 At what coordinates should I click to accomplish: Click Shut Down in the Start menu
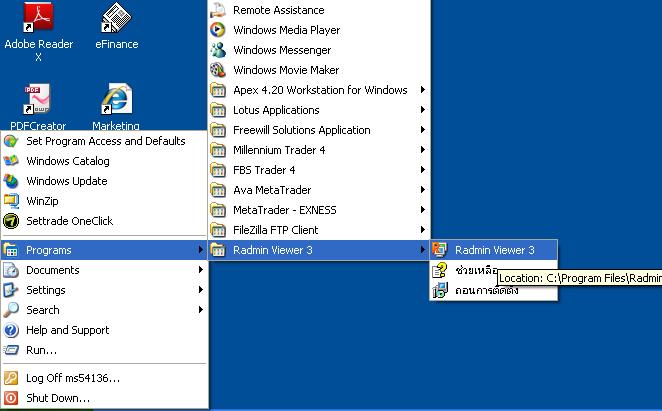click(x=57, y=398)
